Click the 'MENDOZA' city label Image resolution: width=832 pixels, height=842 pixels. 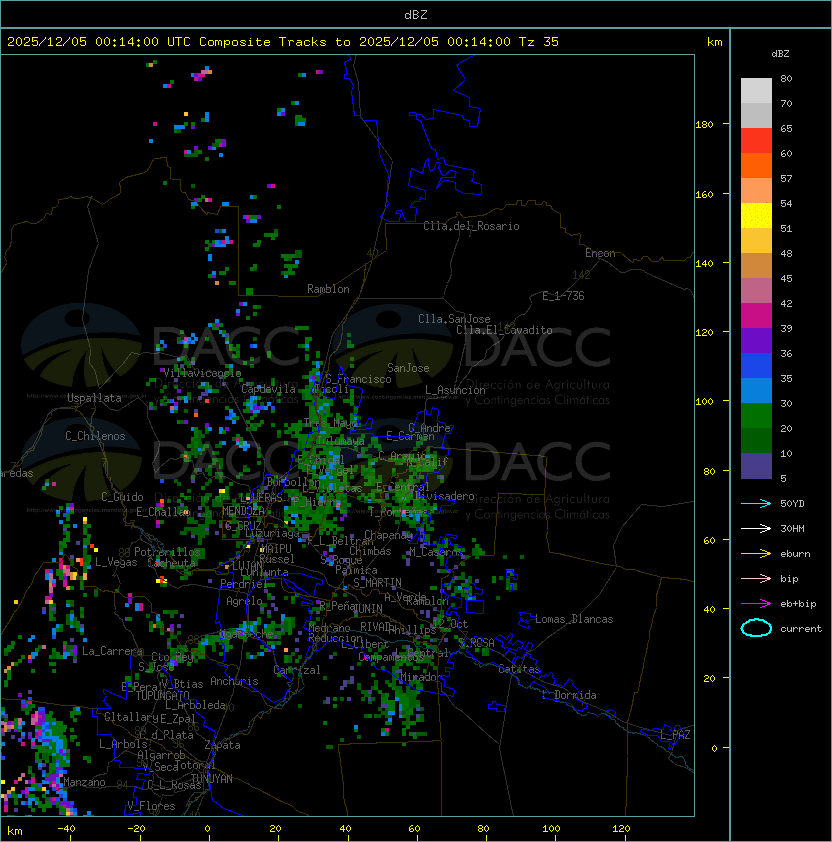[x=243, y=510]
